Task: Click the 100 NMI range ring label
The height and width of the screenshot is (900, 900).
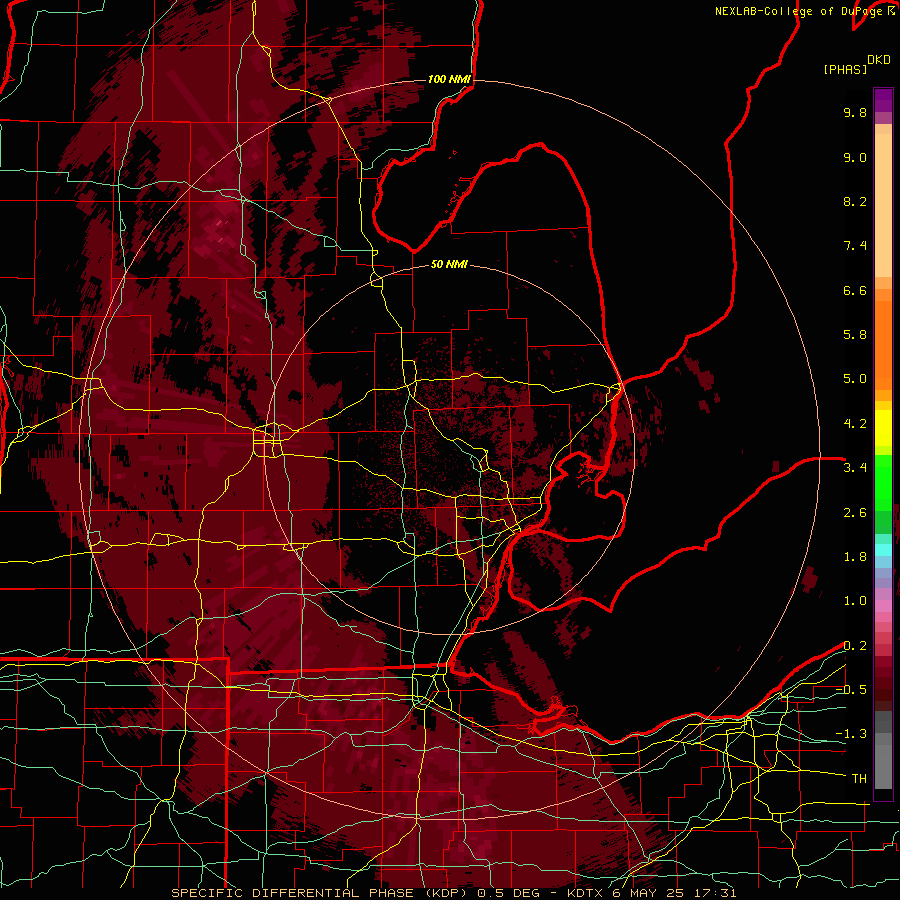Action: pos(449,79)
